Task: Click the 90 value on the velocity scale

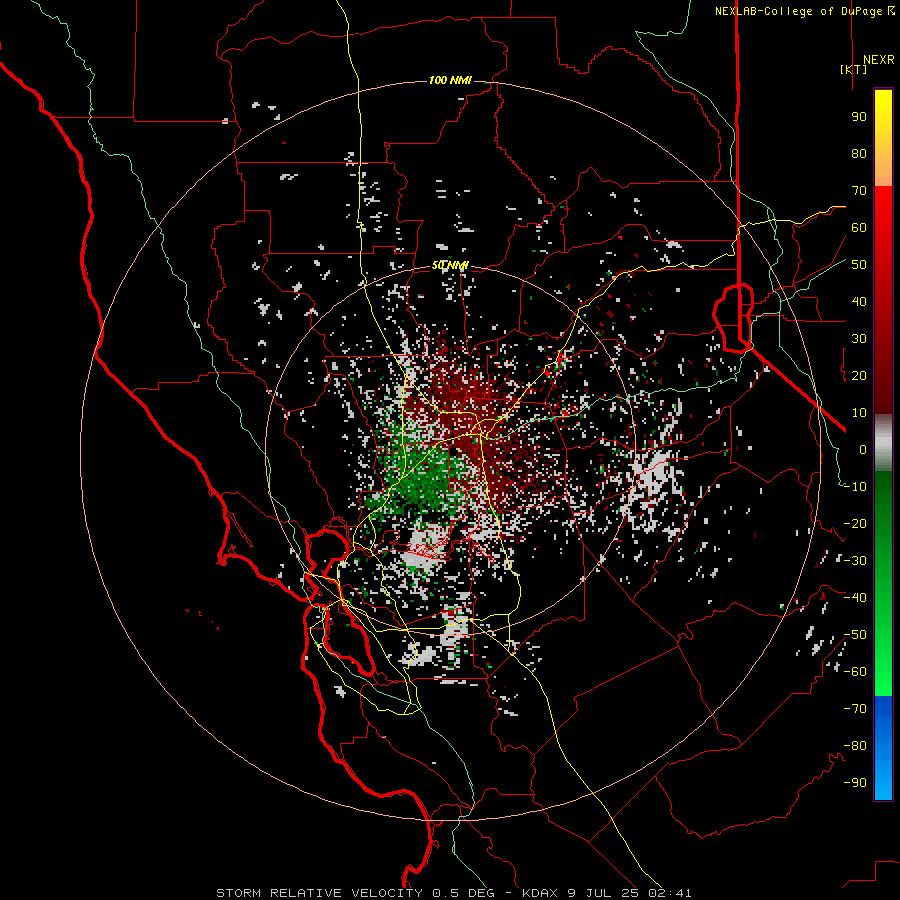Action: (859, 117)
